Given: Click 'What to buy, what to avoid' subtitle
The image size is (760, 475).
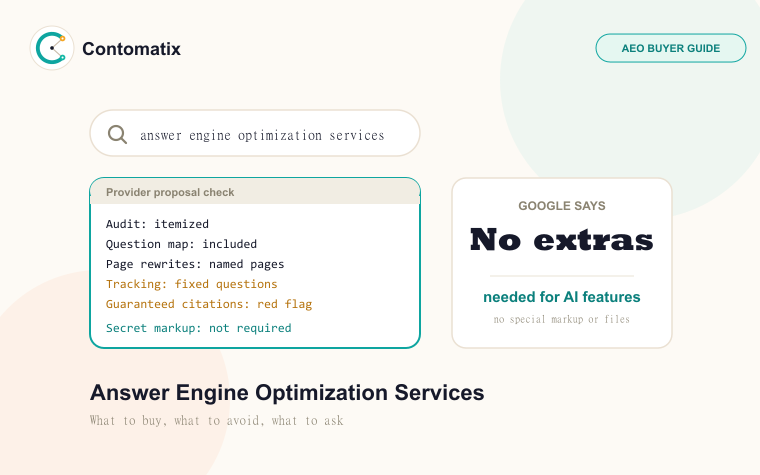Looking at the screenshot, I should [x=217, y=420].
